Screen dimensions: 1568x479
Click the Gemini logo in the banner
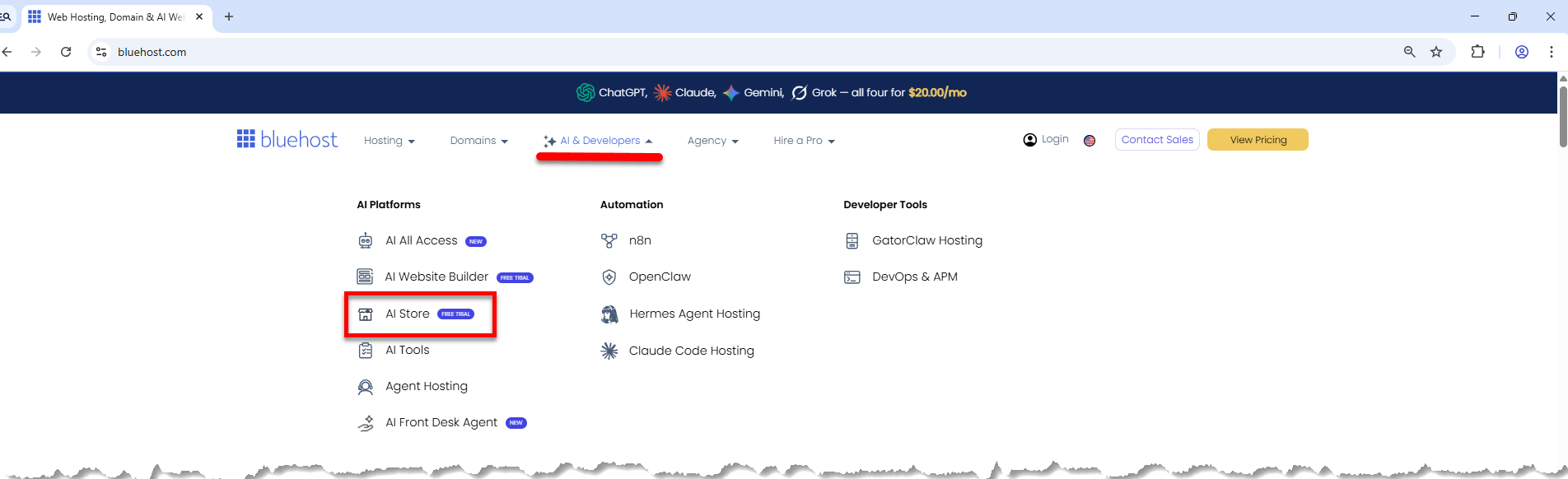click(731, 93)
